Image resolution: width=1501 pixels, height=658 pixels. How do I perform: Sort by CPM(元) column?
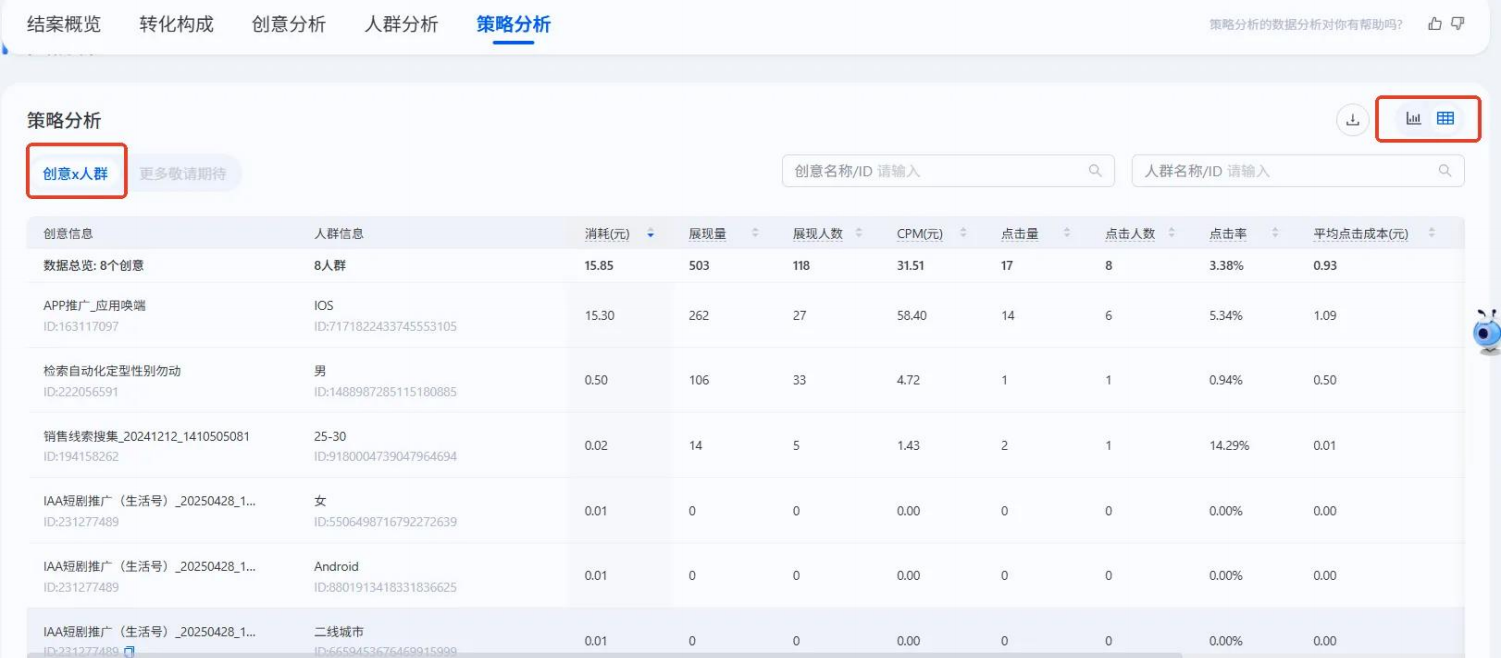(963, 233)
